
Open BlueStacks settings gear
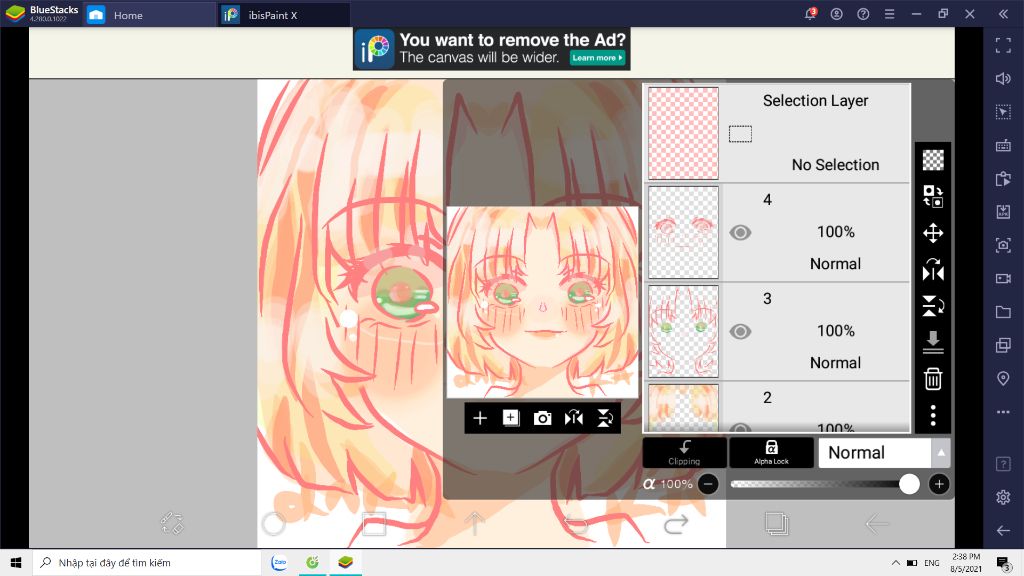coord(1003,497)
